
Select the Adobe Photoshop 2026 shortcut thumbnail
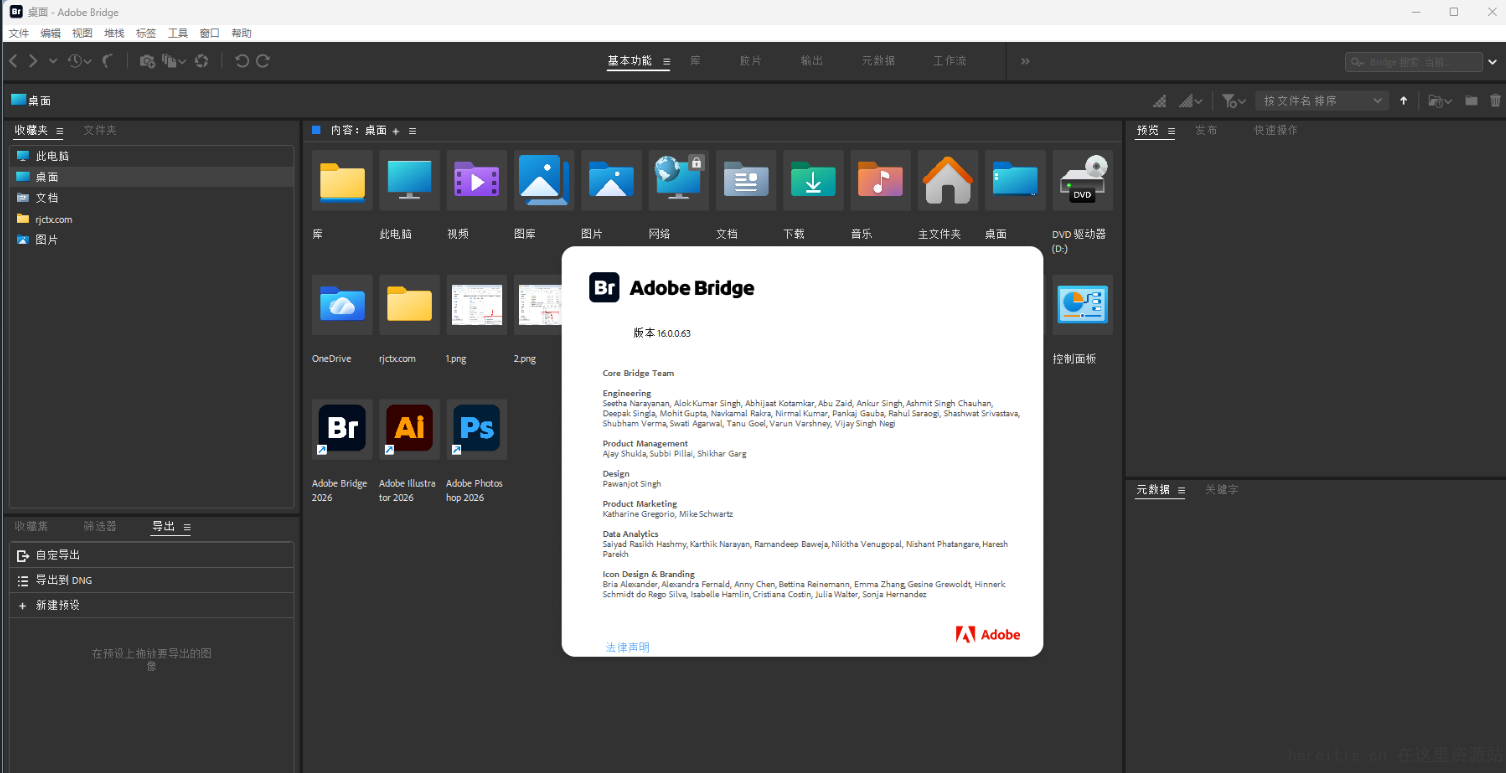pos(476,429)
